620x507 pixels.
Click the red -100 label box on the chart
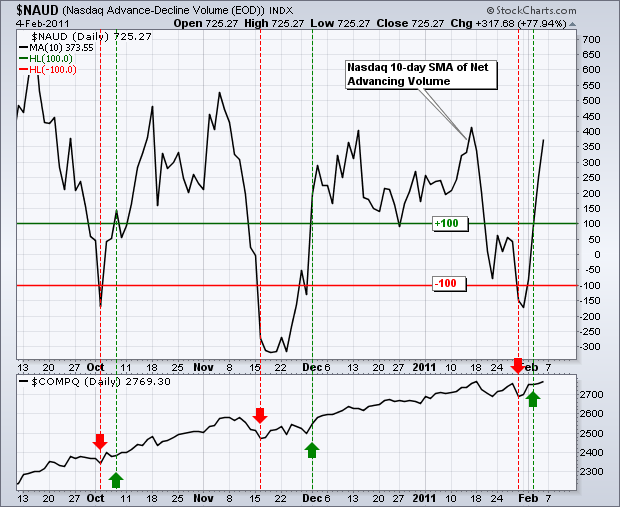coord(449,284)
